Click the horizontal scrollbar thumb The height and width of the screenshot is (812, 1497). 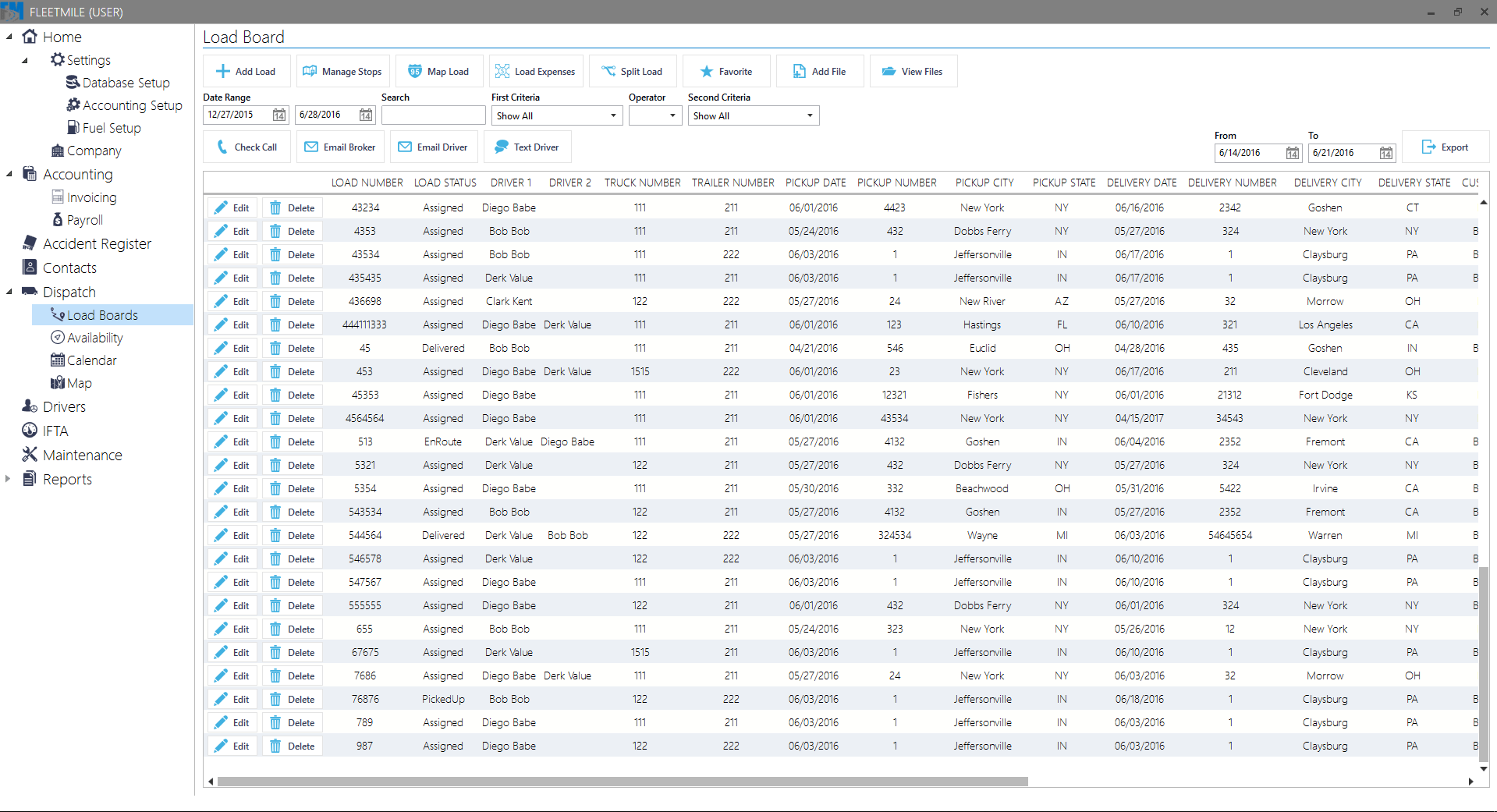(x=623, y=782)
